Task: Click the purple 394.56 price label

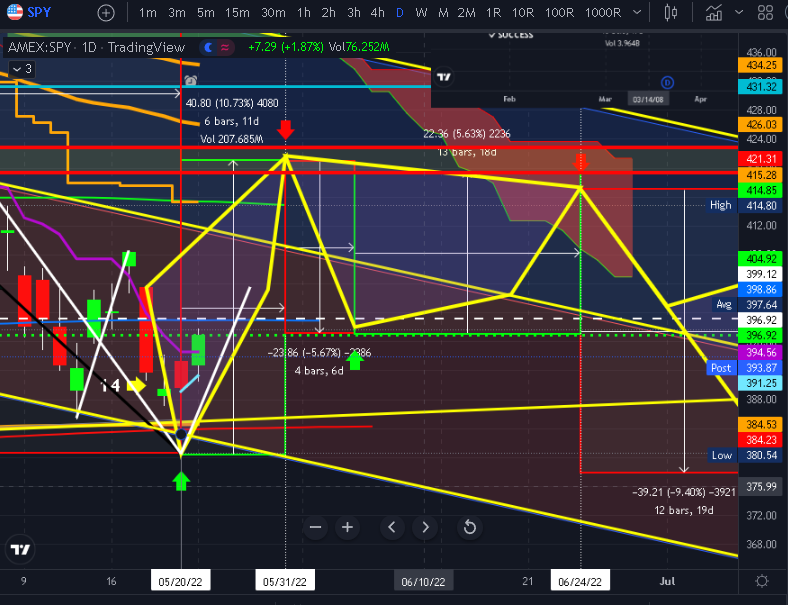Action: tap(761, 352)
